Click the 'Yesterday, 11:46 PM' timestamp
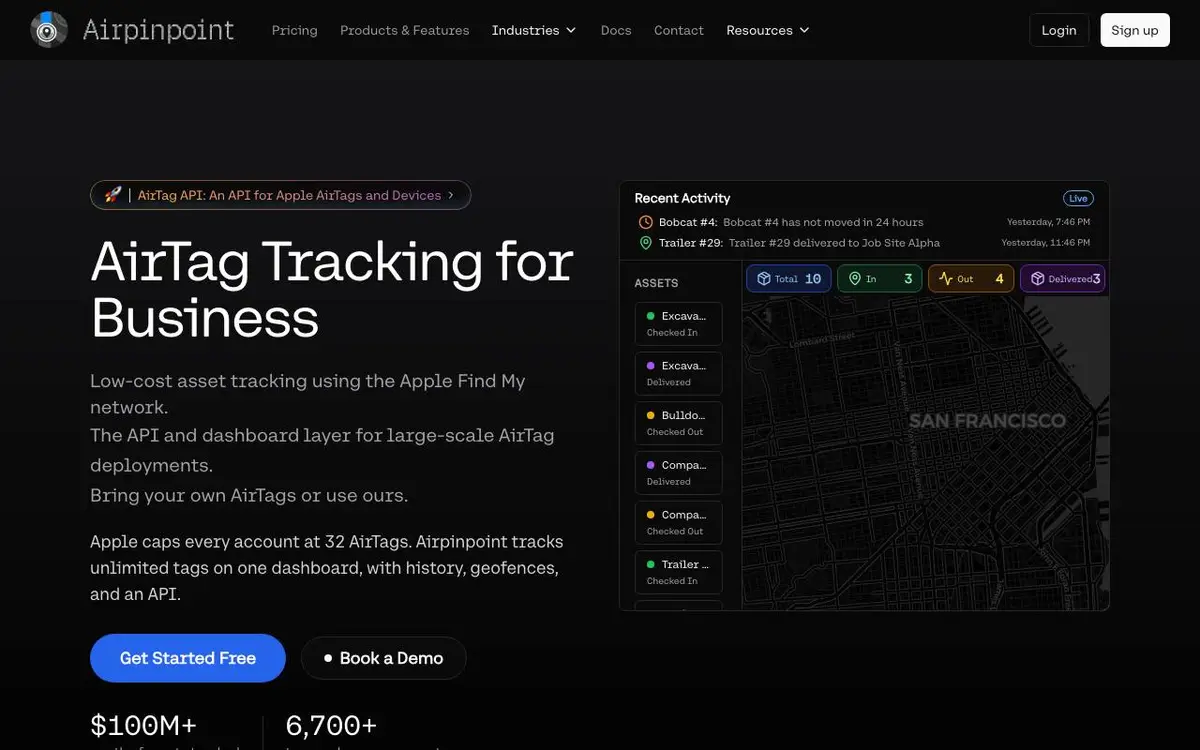Image resolution: width=1200 pixels, height=750 pixels. coord(1046,243)
